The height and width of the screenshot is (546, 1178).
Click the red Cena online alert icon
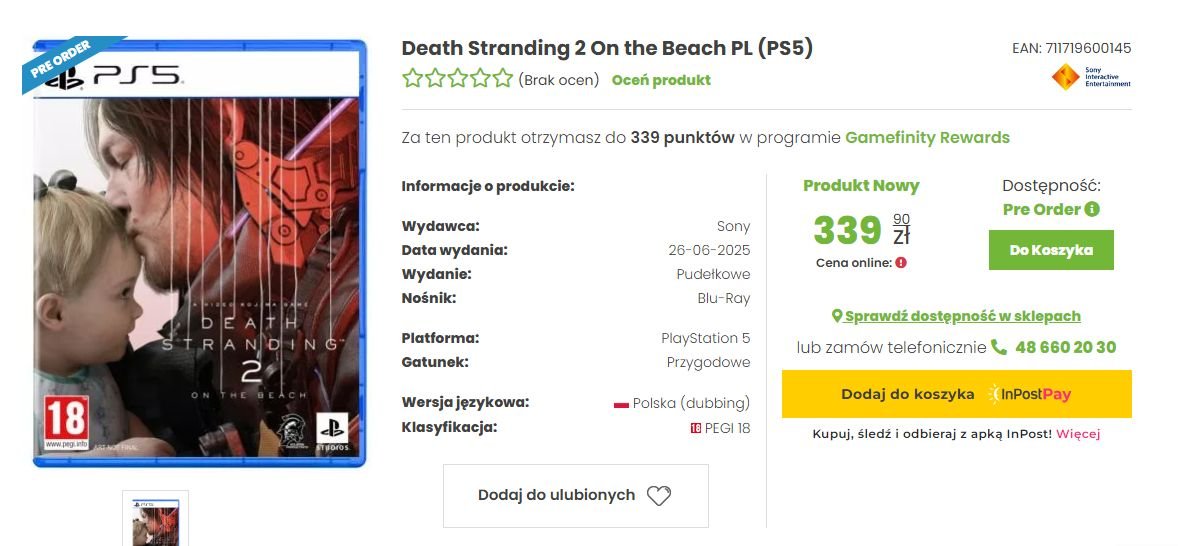[x=901, y=263]
